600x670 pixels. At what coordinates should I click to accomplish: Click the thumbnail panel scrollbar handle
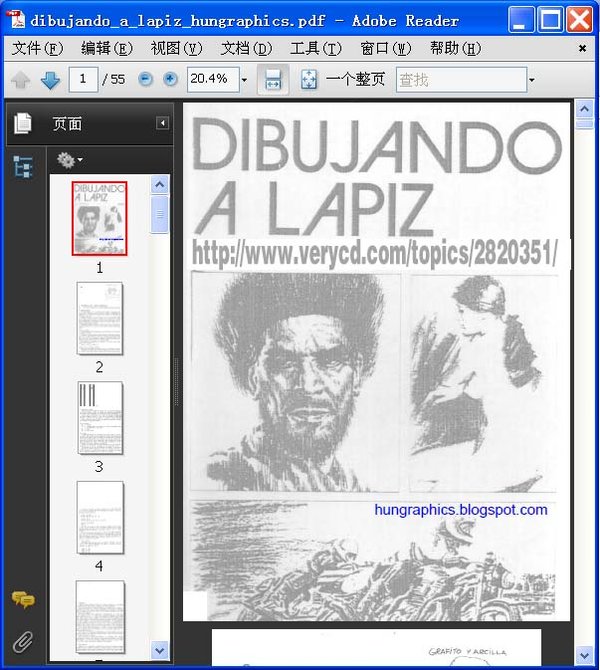pyautogui.click(x=160, y=214)
